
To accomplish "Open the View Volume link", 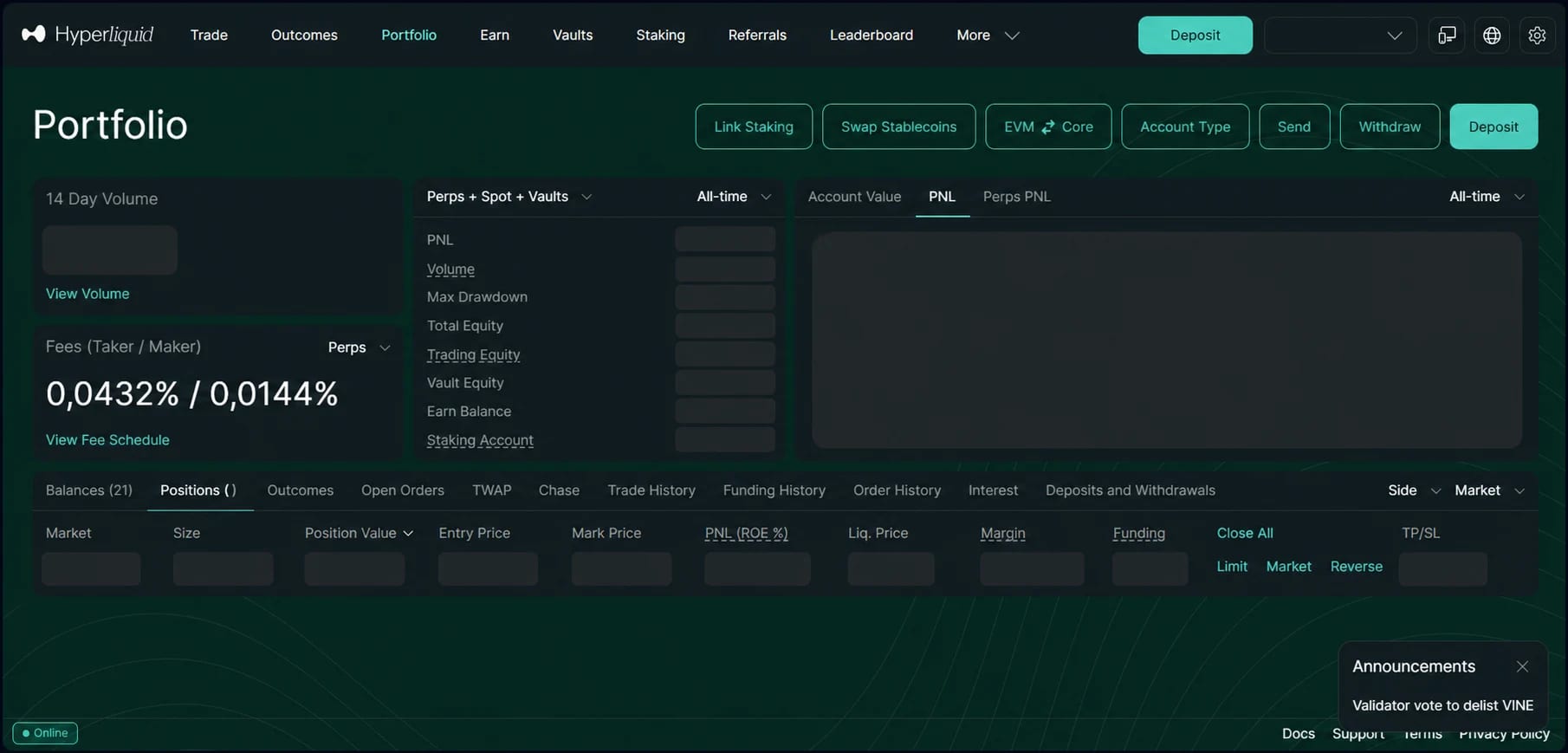I will (87, 294).
